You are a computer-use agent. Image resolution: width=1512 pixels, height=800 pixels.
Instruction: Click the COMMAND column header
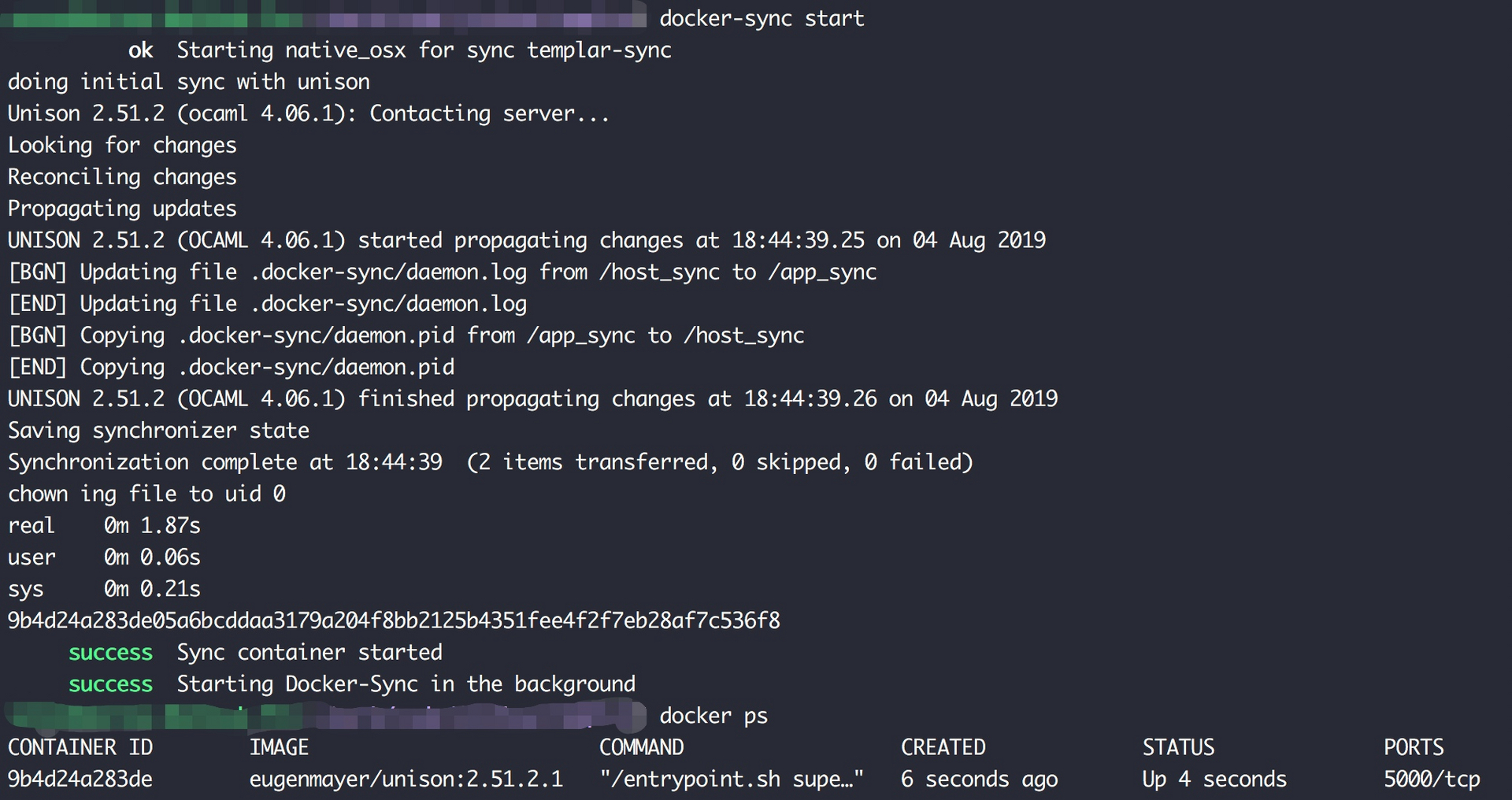pos(641,747)
